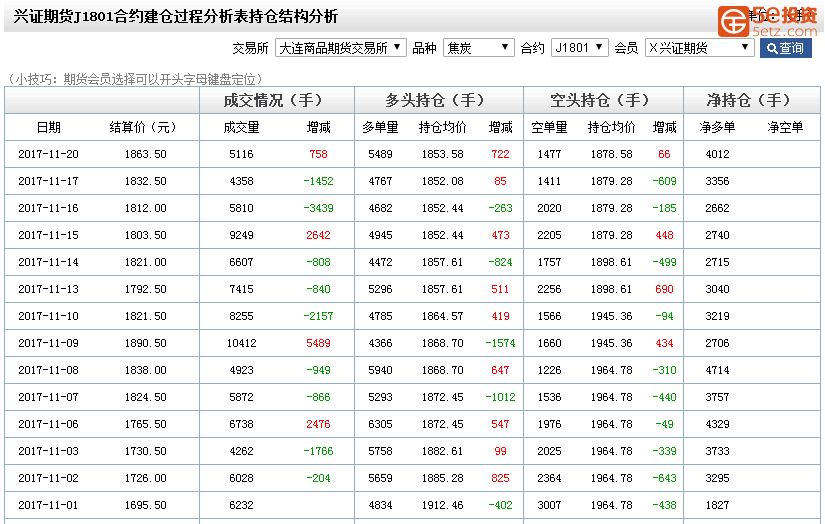This screenshot has height=524, width=825.
Task: Click volume value 9249
Action: [x=242, y=235]
